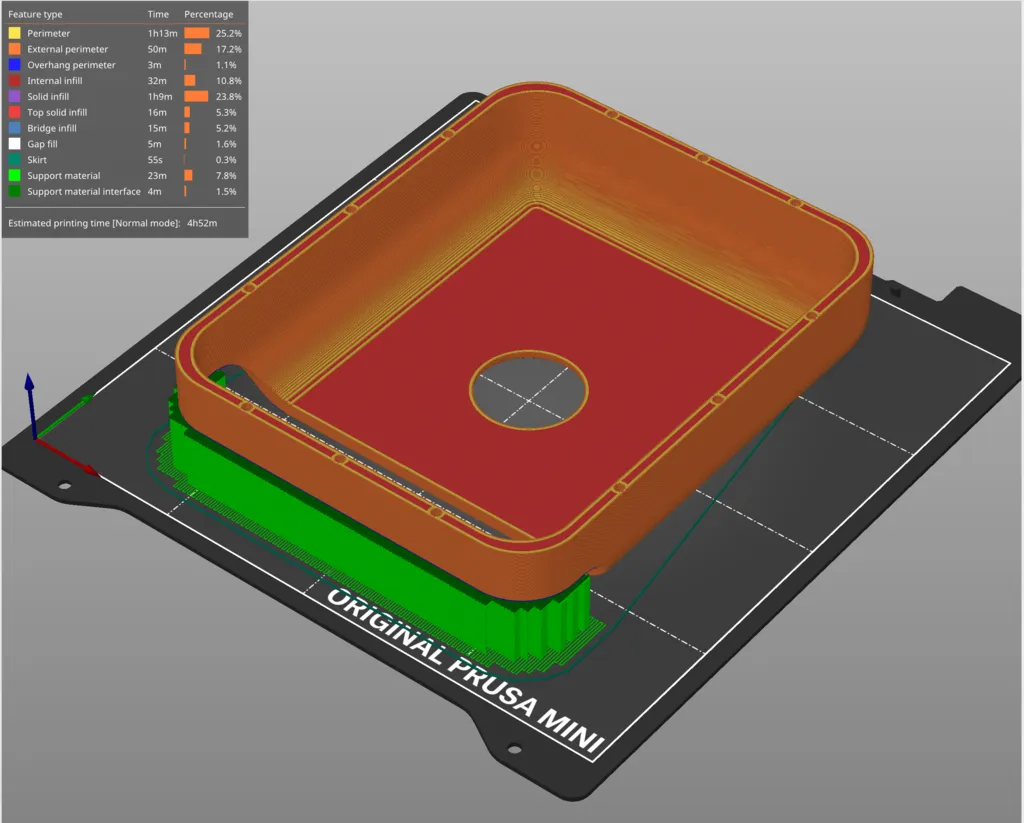Toggle the Support material feature label

pyautogui.click(x=63, y=176)
